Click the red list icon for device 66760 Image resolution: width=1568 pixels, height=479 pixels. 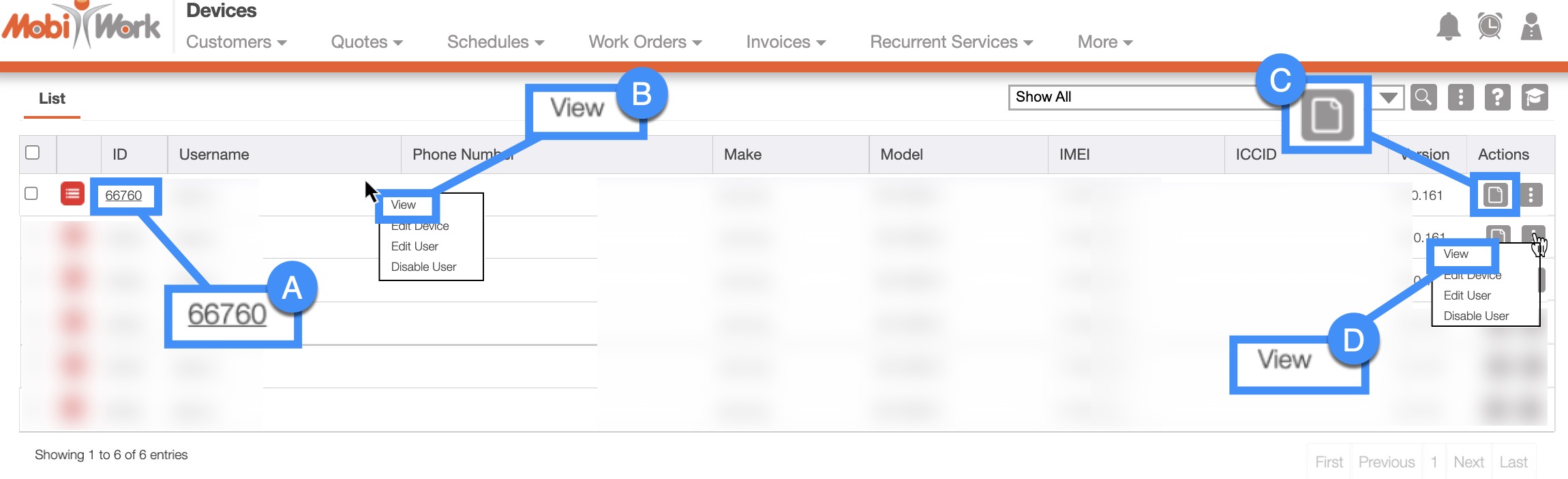tap(72, 194)
